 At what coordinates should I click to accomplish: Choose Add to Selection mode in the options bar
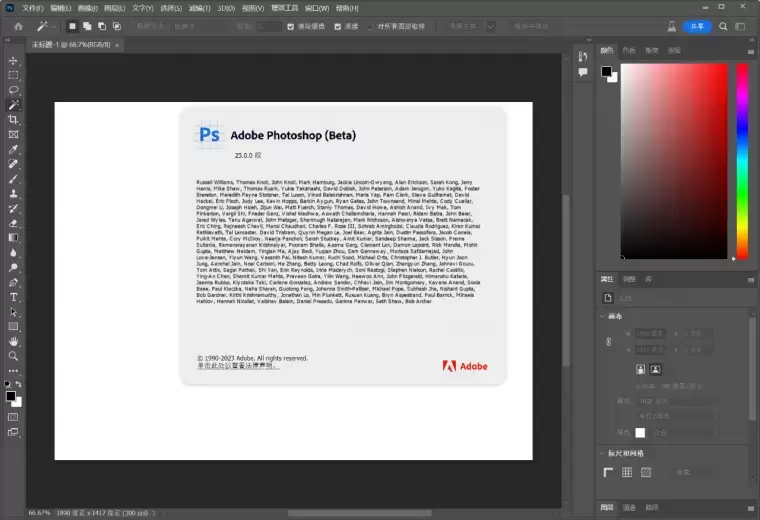pos(87,26)
